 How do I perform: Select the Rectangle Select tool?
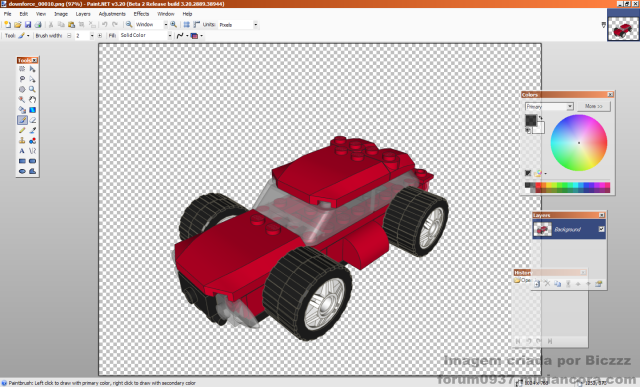pos(22,69)
